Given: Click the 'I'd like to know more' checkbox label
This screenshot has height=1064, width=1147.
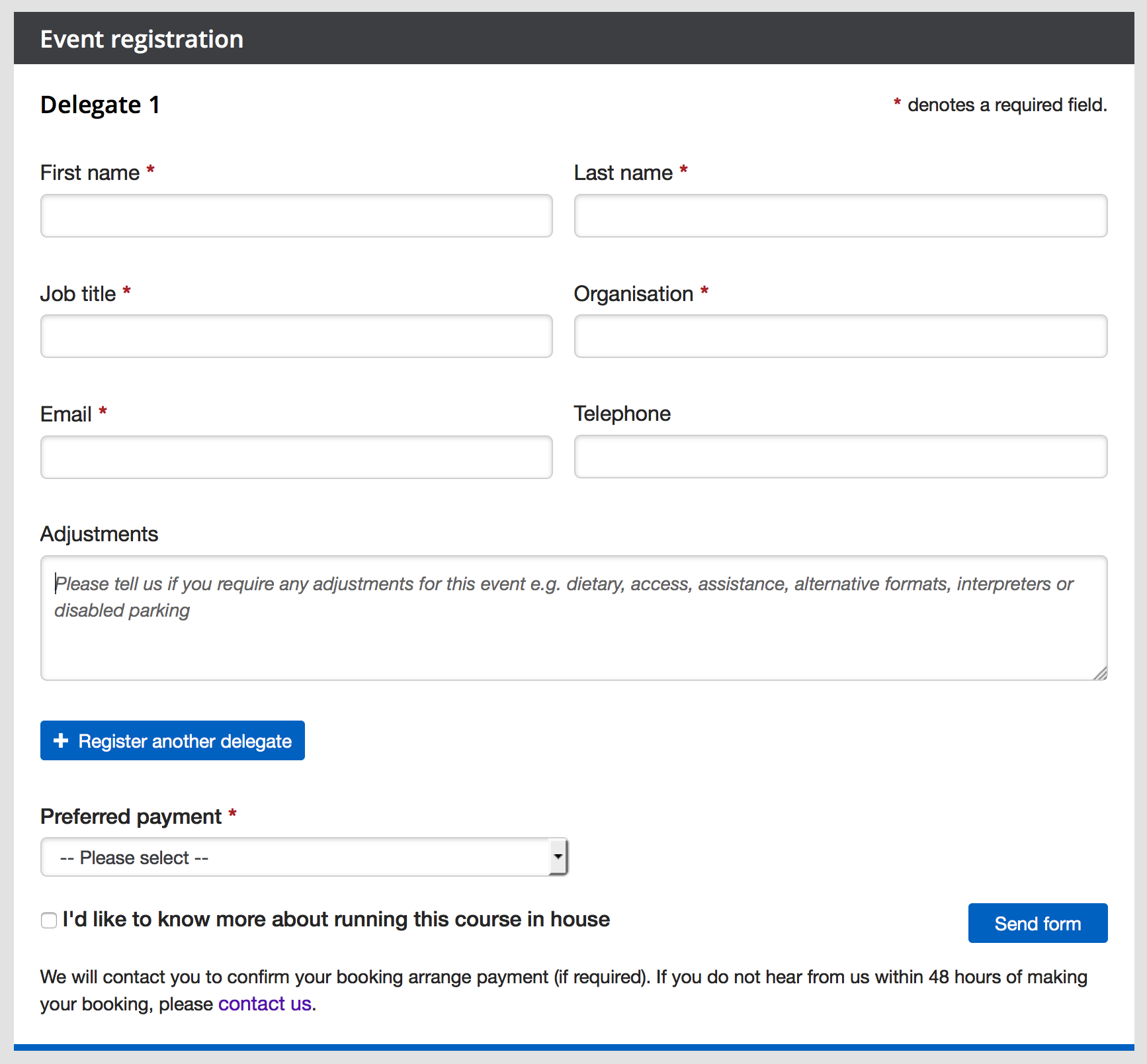Looking at the screenshot, I should tap(336, 919).
